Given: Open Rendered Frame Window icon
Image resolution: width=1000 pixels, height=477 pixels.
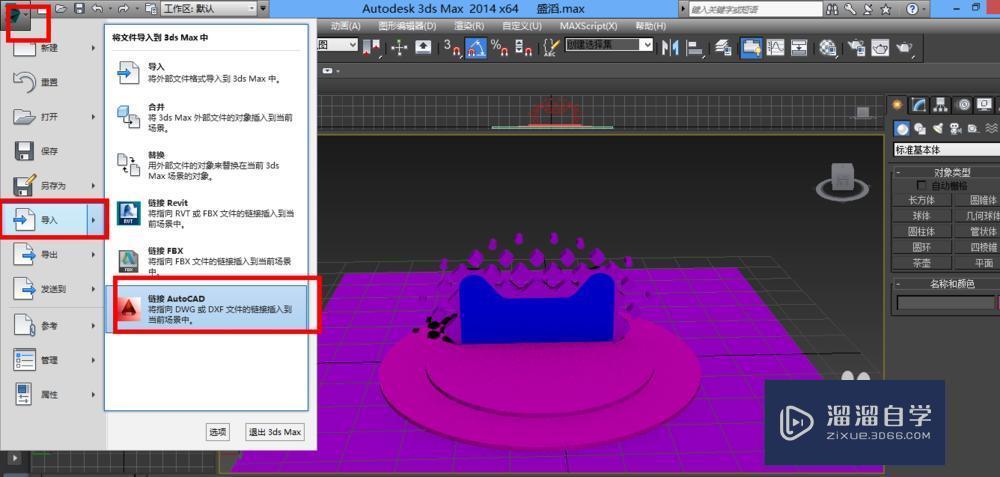Looking at the screenshot, I should [x=880, y=47].
